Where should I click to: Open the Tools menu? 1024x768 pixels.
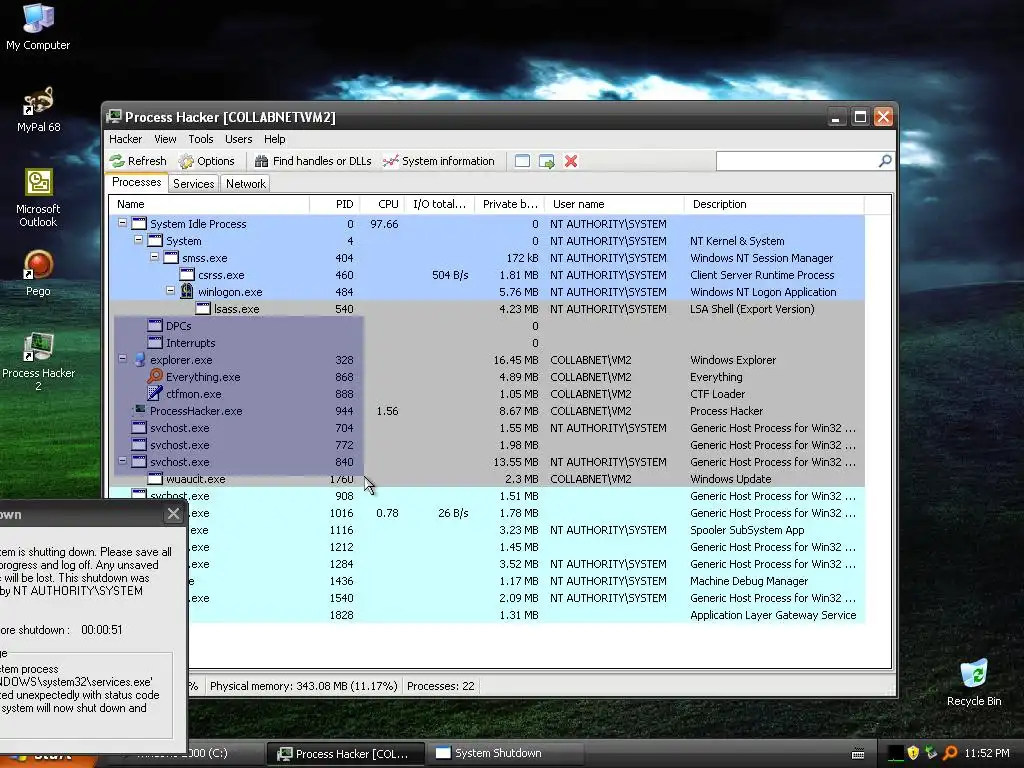pos(201,139)
